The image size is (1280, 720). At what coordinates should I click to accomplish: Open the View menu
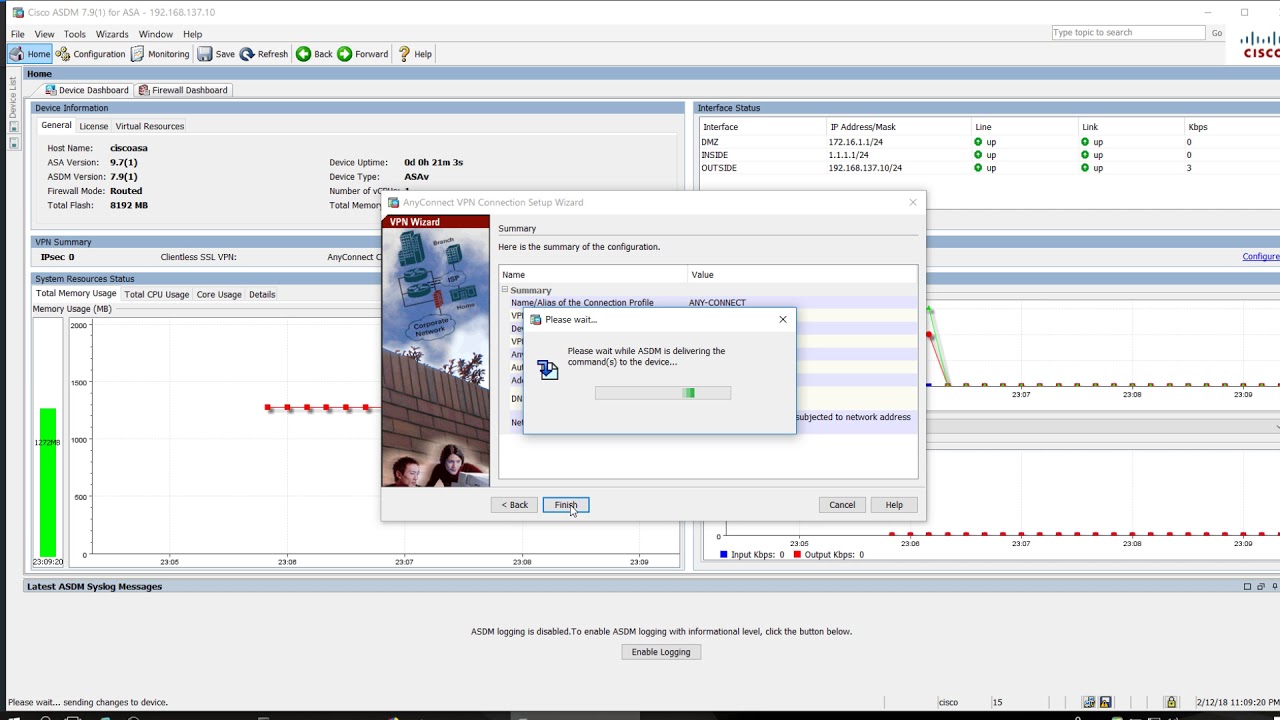pyautogui.click(x=44, y=34)
